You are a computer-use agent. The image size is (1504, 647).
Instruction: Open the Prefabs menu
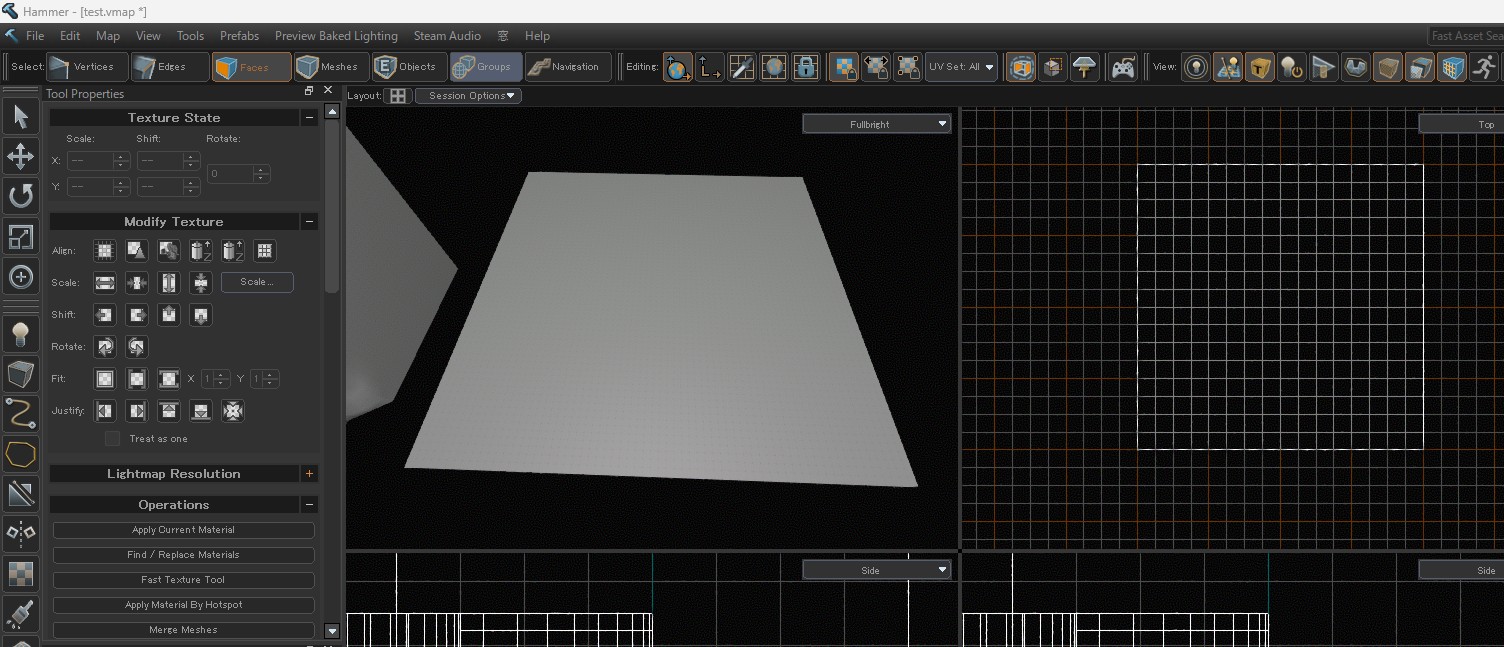(x=239, y=36)
